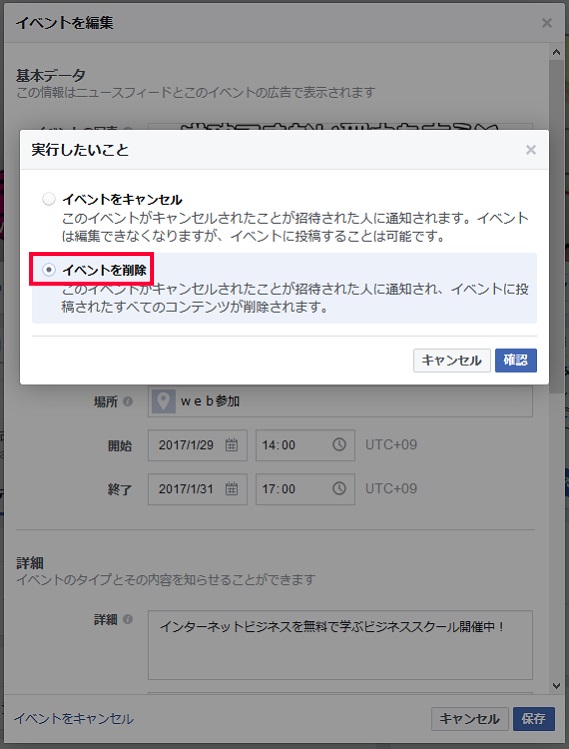569x749 pixels.
Task: Click the イベントのタイプとその内容を知らせることができます text
Action: point(166,580)
